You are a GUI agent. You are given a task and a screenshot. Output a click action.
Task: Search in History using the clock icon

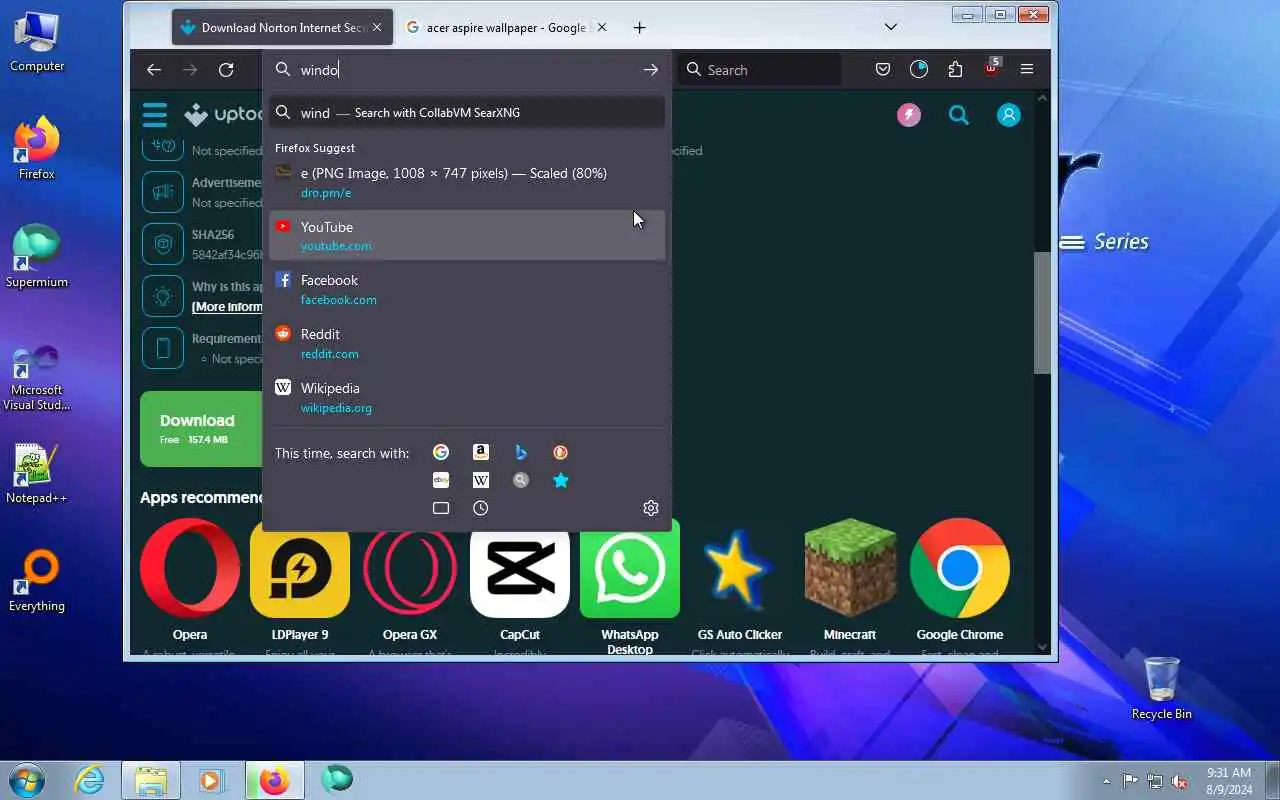pos(481,508)
